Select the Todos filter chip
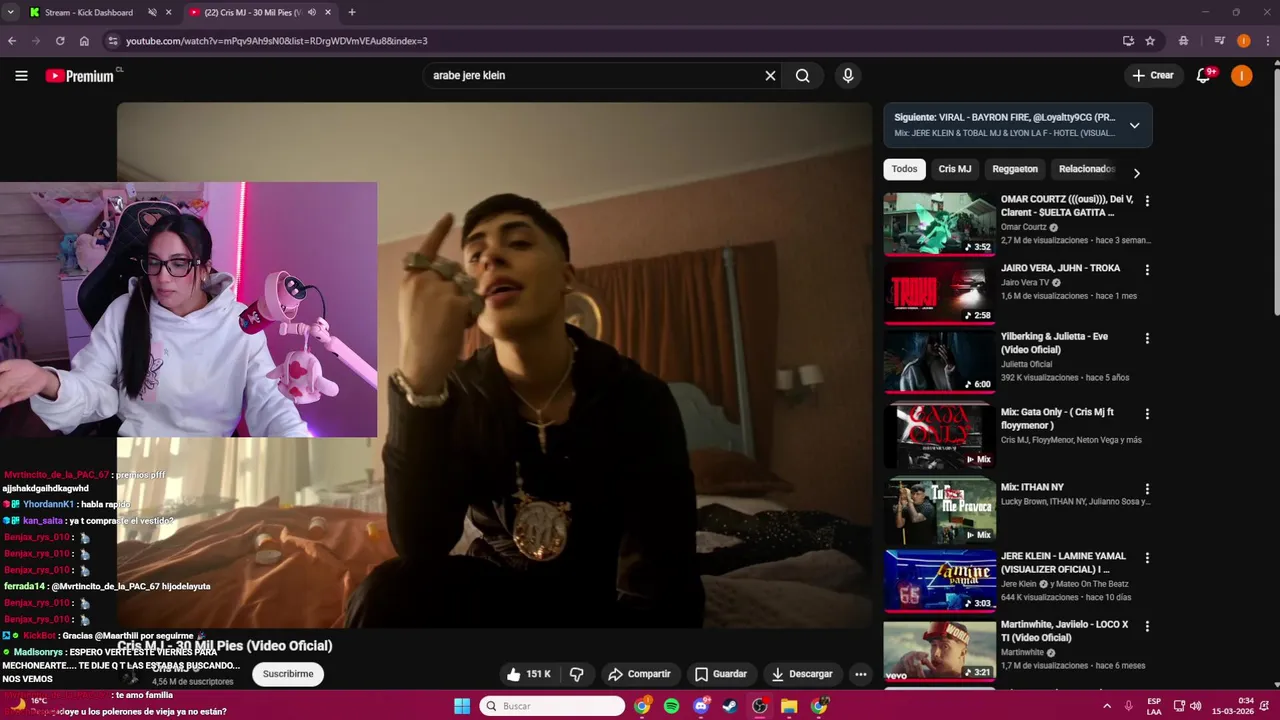The width and height of the screenshot is (1280, 720). pyautogui.click(x=904, y=169)
